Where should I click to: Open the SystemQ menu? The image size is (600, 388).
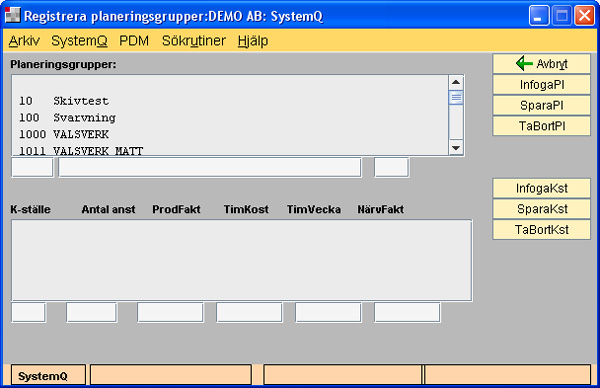point(79,41)
